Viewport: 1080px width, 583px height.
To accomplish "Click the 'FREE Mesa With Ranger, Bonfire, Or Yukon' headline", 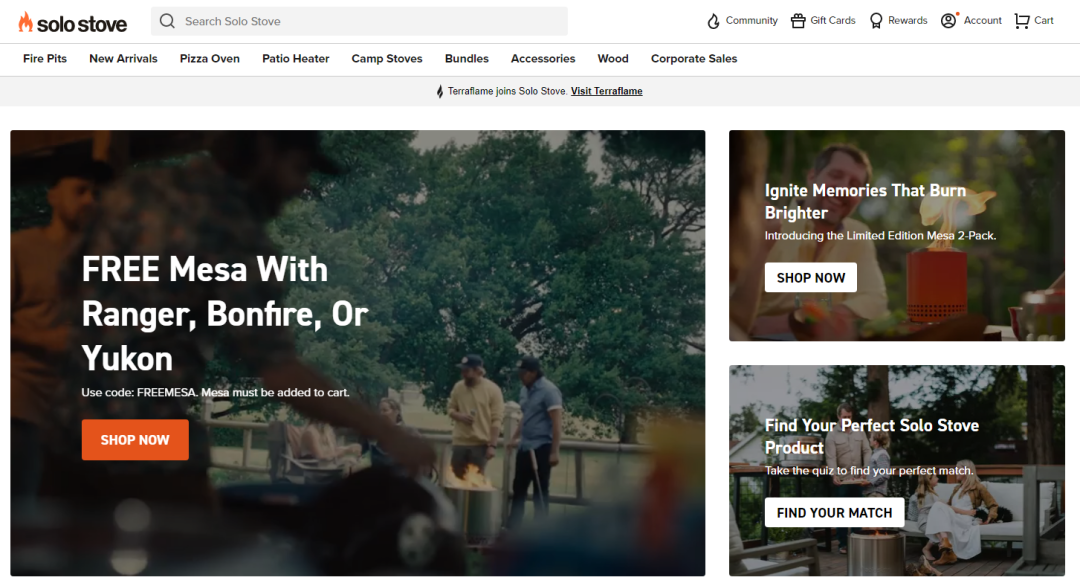I will 225,314.
